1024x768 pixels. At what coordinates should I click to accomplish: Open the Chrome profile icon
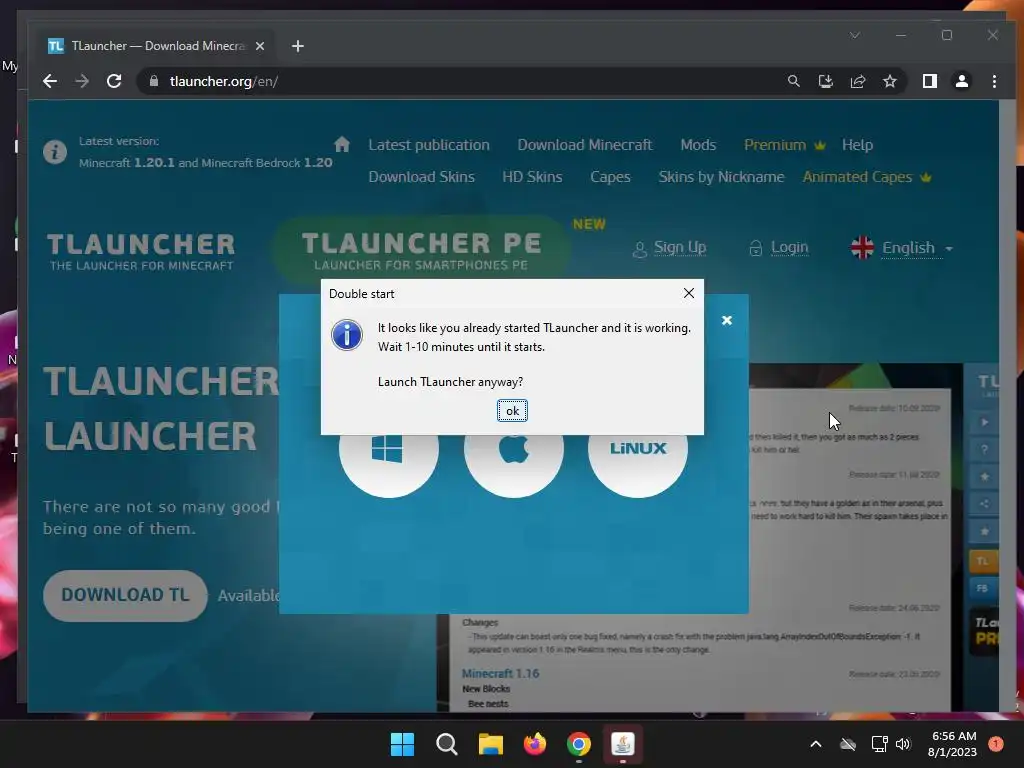pos(961,81)
